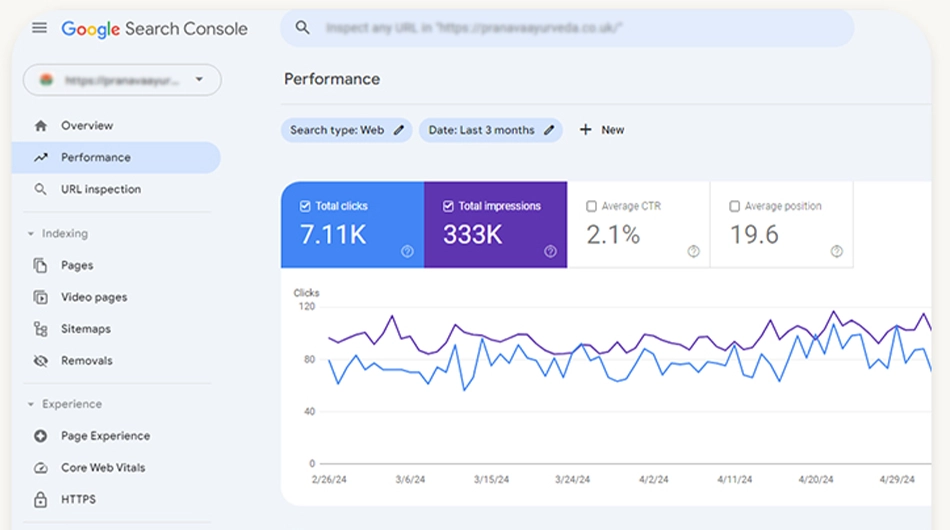Click pencil icon on Date chip
The height and width of the screenshot is (530, 950).
[x=549, y=130]
